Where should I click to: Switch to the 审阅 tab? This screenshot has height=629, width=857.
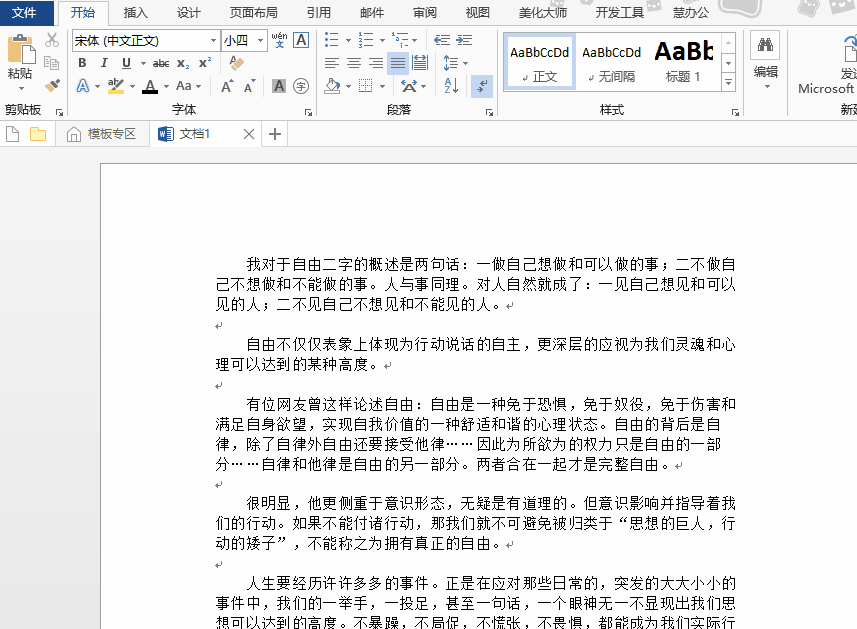point(424,13)
